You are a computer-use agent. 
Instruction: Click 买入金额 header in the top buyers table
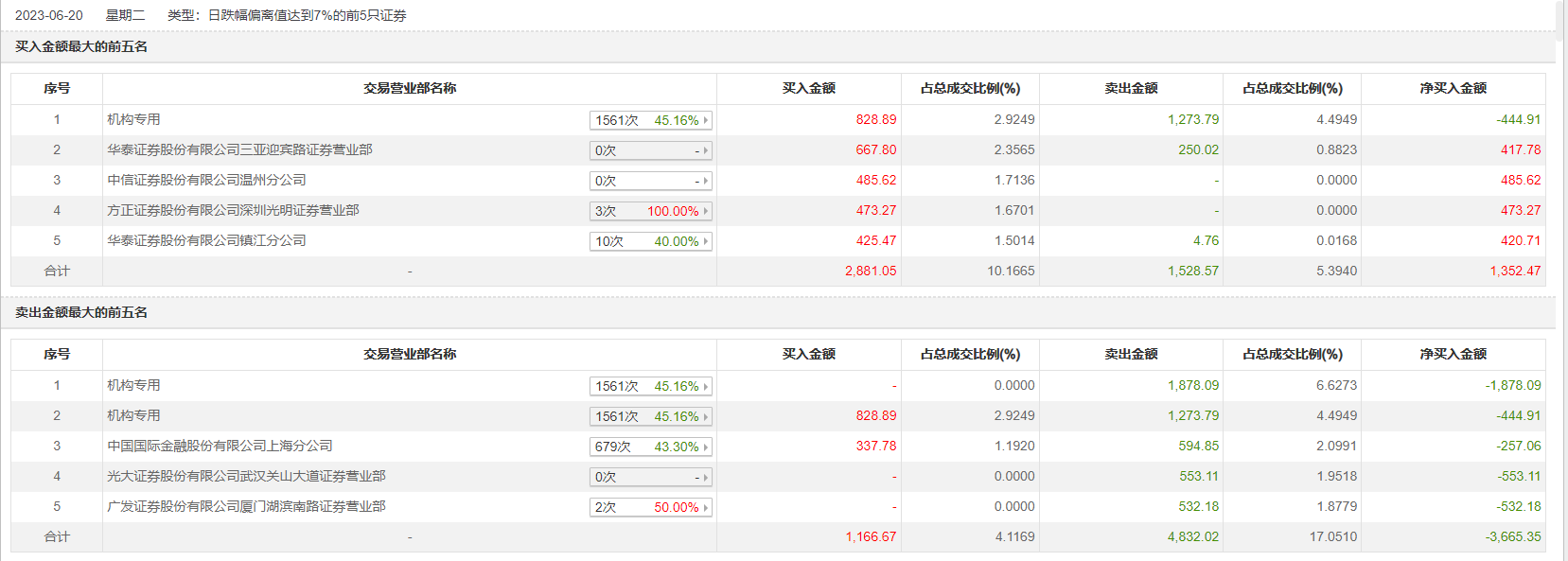pos(808,88)
